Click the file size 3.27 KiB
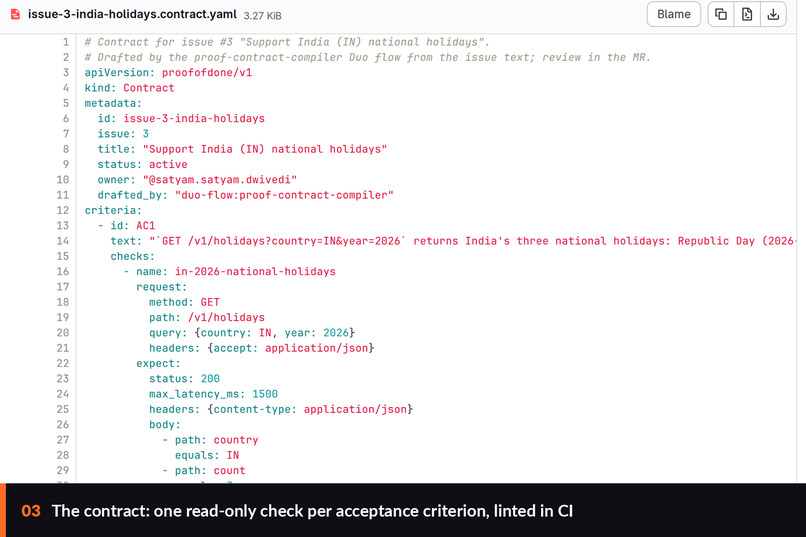Screen dimensions: 806x537 [x=262, y=16]
